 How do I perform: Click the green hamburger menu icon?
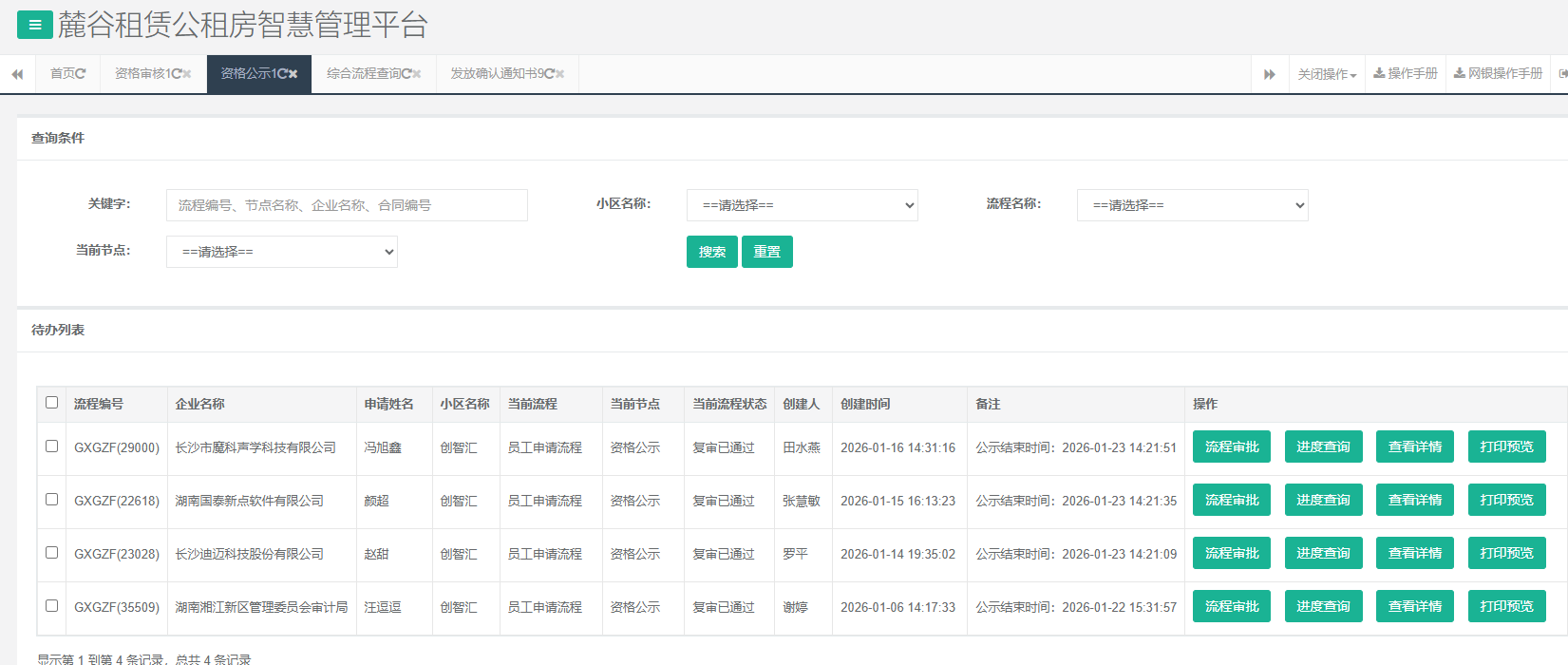coord(35,25)
